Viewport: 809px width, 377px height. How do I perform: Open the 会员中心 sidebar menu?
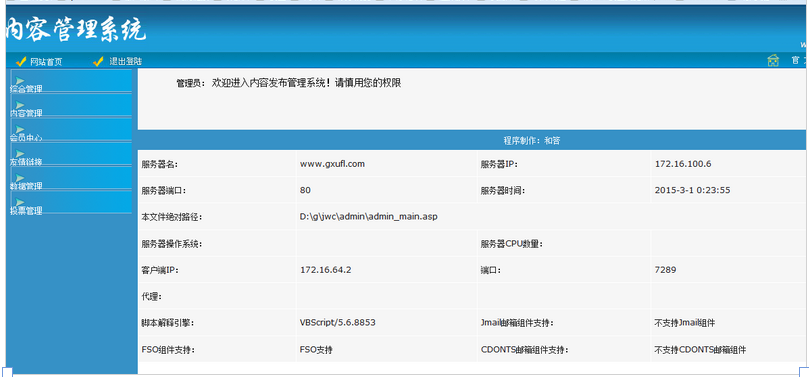[x=26, y=138]
